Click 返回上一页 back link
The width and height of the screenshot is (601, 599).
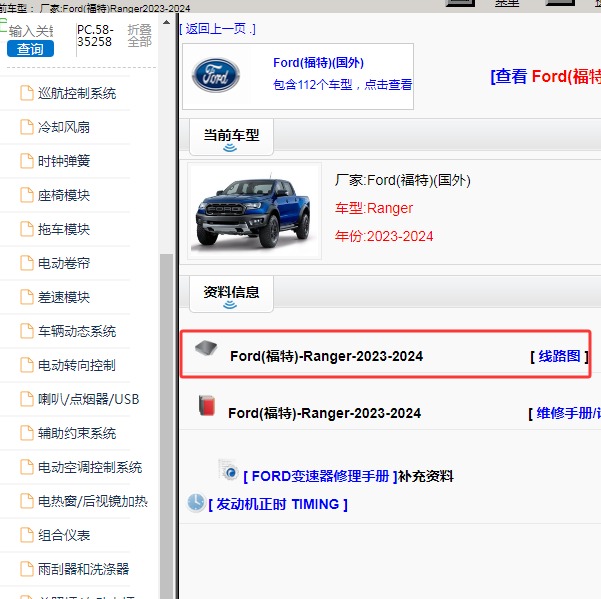(x=217, y=29)
